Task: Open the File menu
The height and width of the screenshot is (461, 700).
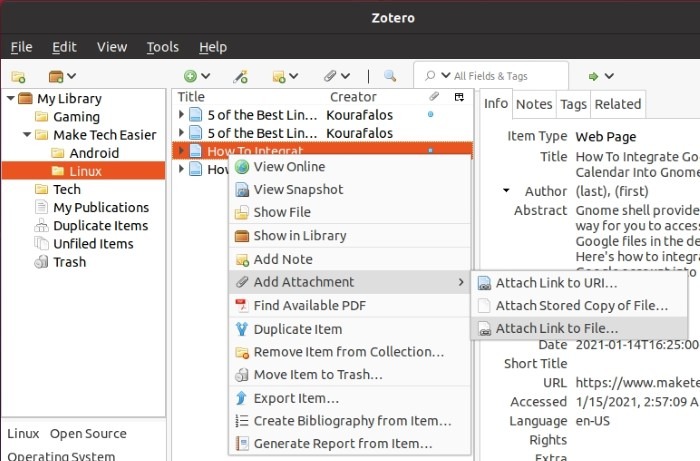Action: [21, 47]
